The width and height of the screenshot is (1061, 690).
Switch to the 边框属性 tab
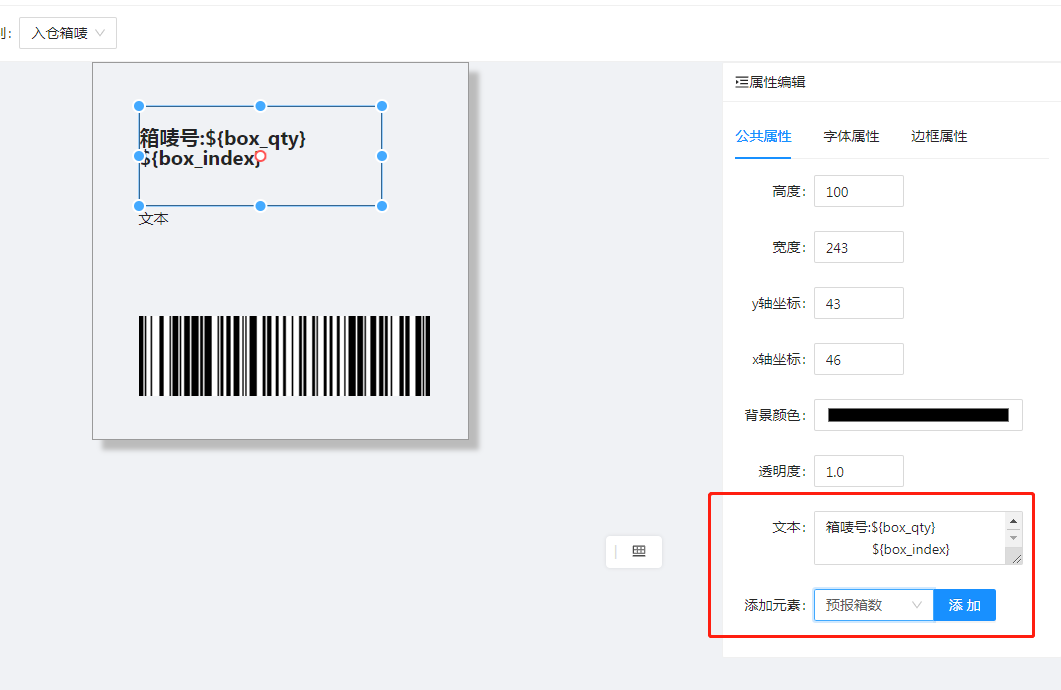(939, 136)
